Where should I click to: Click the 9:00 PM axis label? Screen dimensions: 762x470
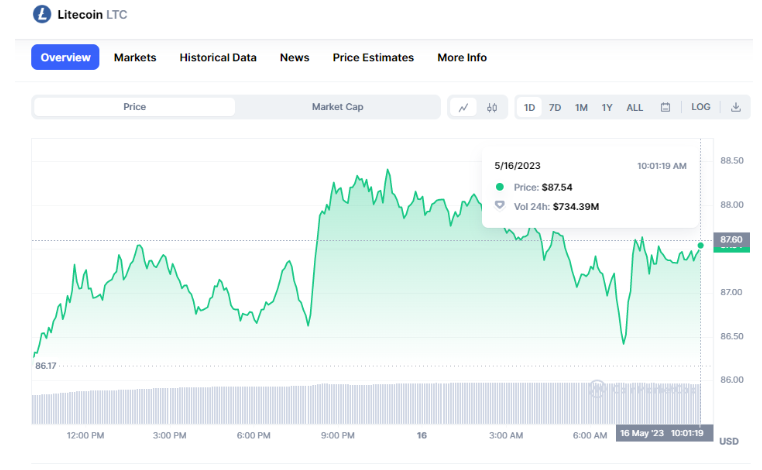pyautogui.click(x=337, y=435)
